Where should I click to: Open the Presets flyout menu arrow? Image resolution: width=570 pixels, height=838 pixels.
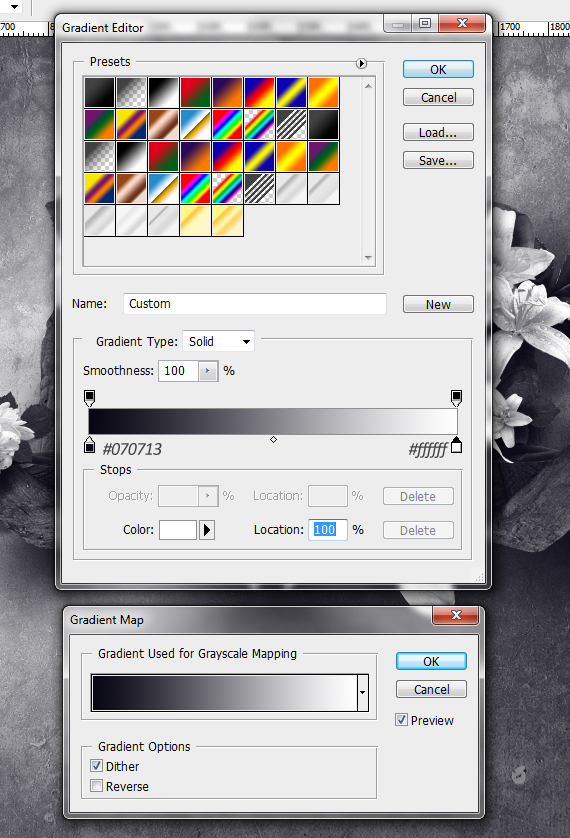[x=362, y=64]
